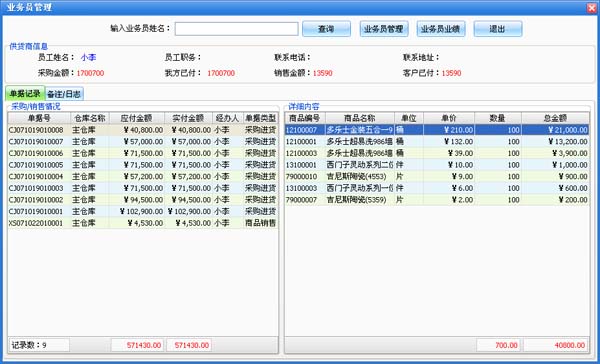Click the 单据类型 column header
The image size is (600, 364).
(261, 118)
